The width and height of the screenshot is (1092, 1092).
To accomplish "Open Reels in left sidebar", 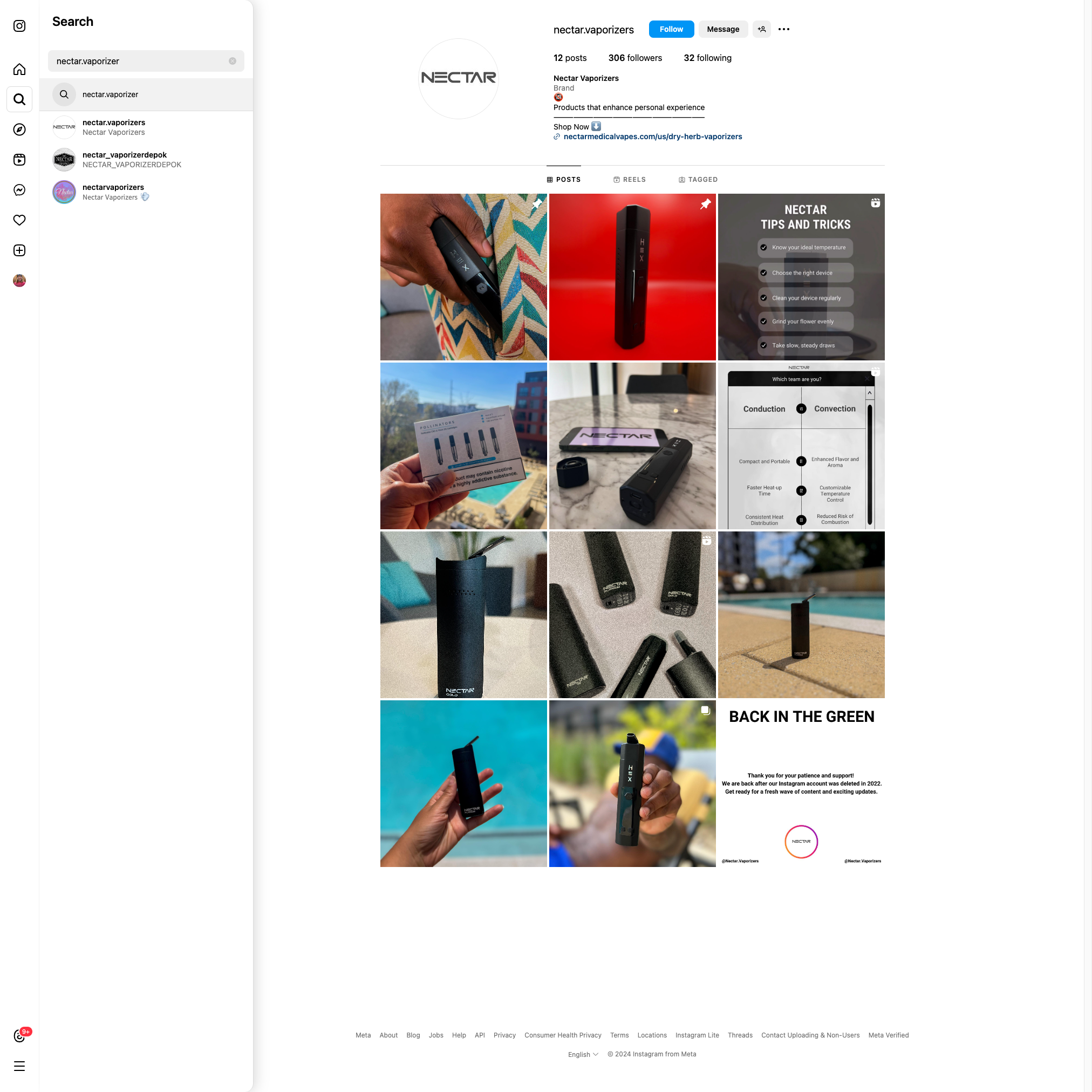I will tap(19, 160).
